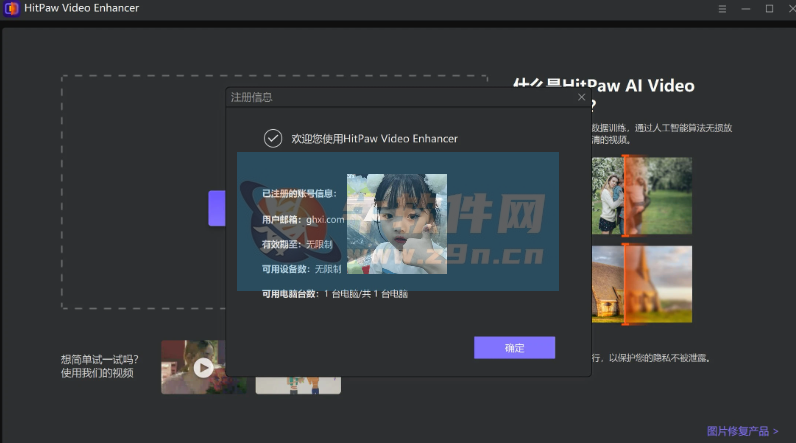Screen dimensions: 796x443
Task: Click the woman and child preview image
Action: pyautogui.click(x=642, y=196)
